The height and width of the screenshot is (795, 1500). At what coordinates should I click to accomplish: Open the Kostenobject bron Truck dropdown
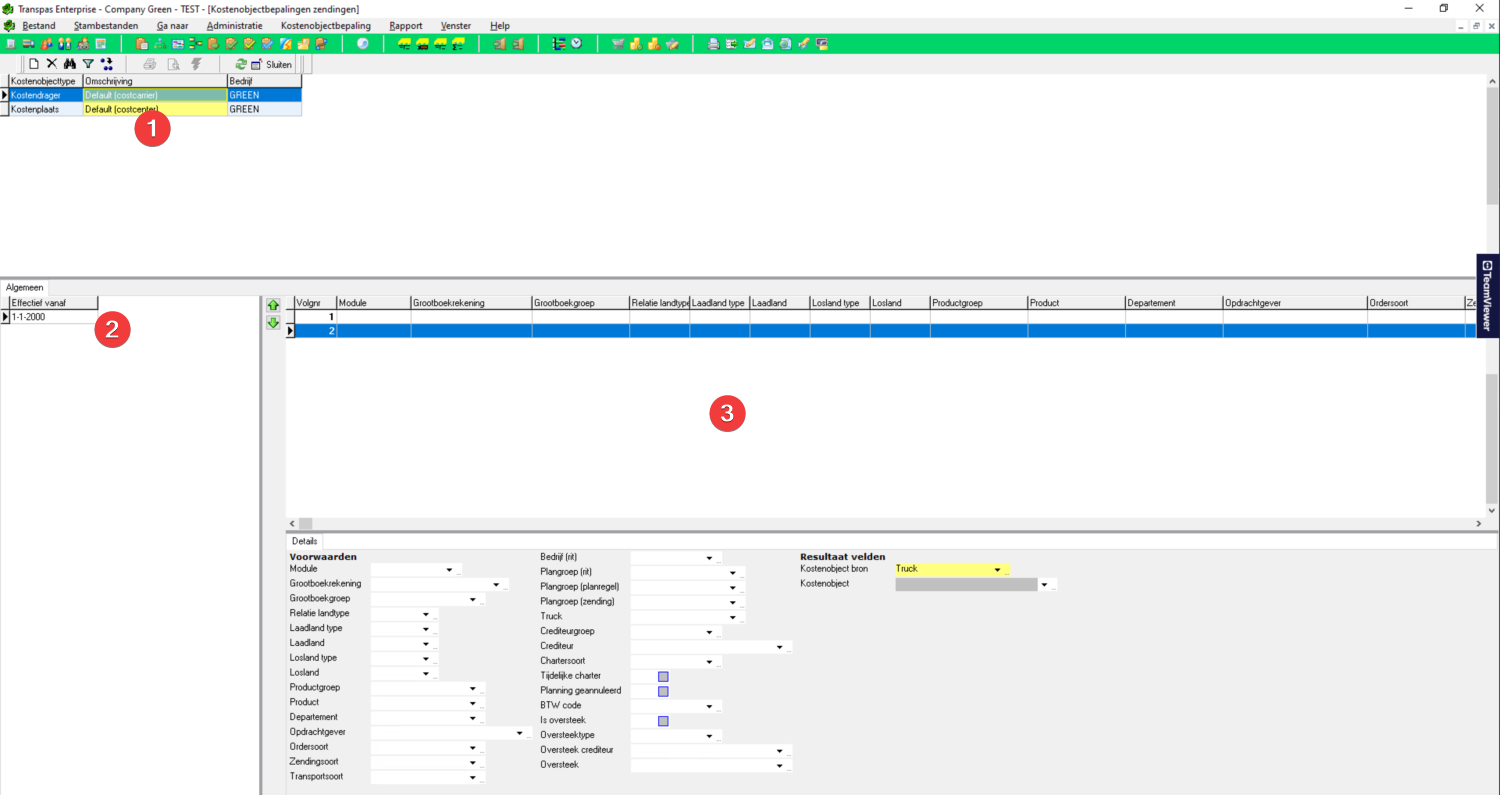pyautogui.click(x=997, y=569)
